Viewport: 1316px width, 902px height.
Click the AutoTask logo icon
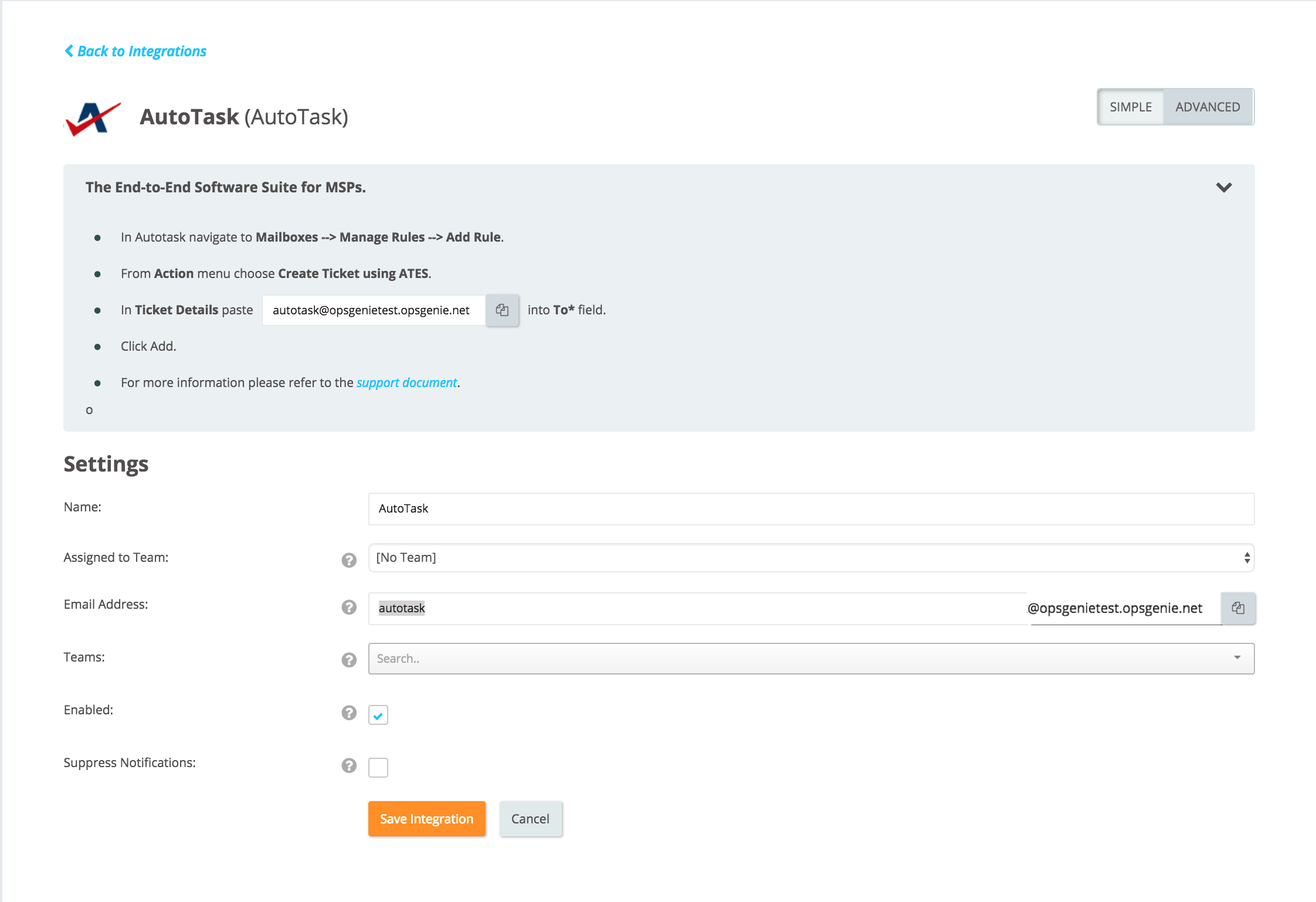coord(93,118)
